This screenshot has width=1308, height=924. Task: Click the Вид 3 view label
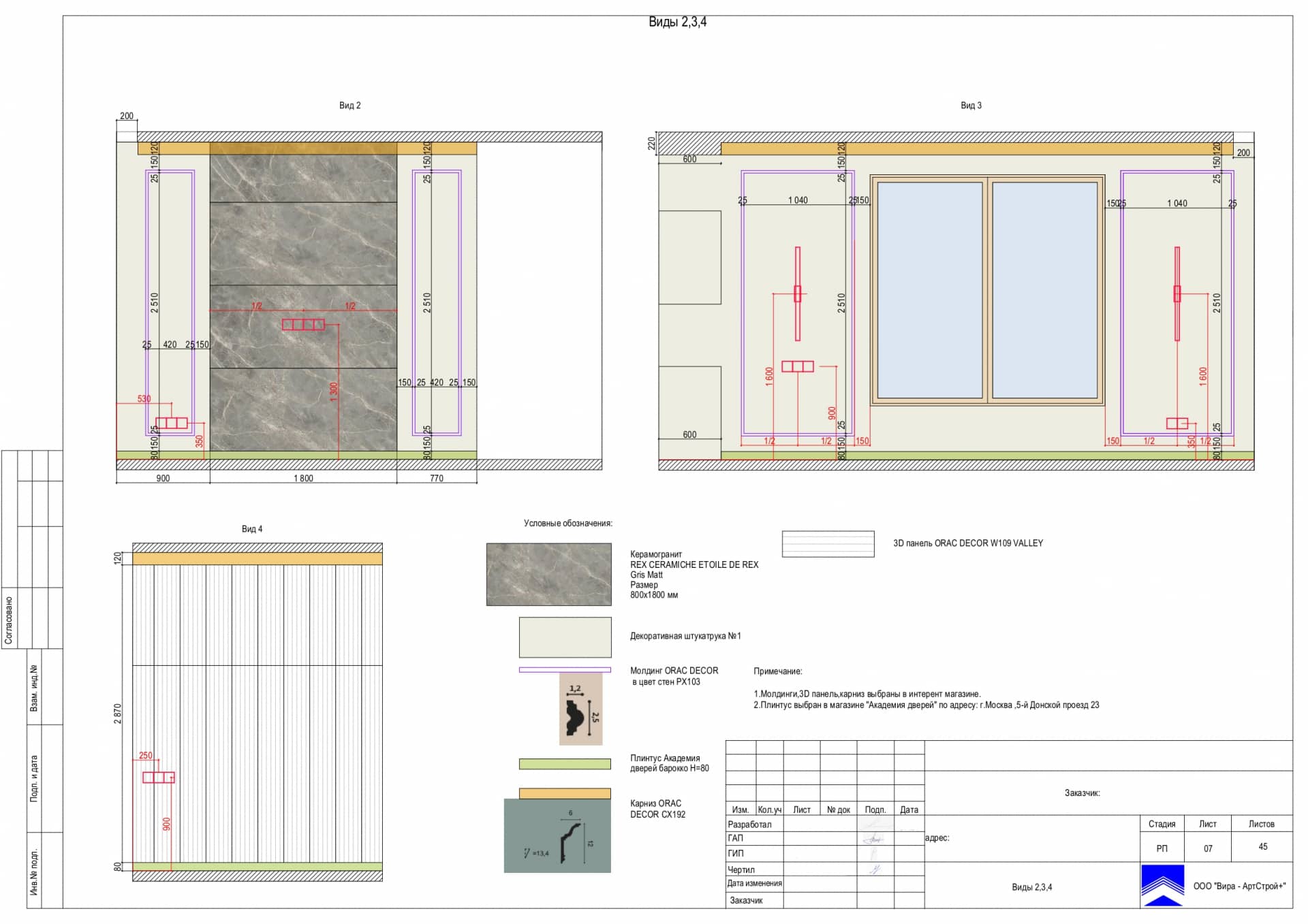click(x=971, y=106)
